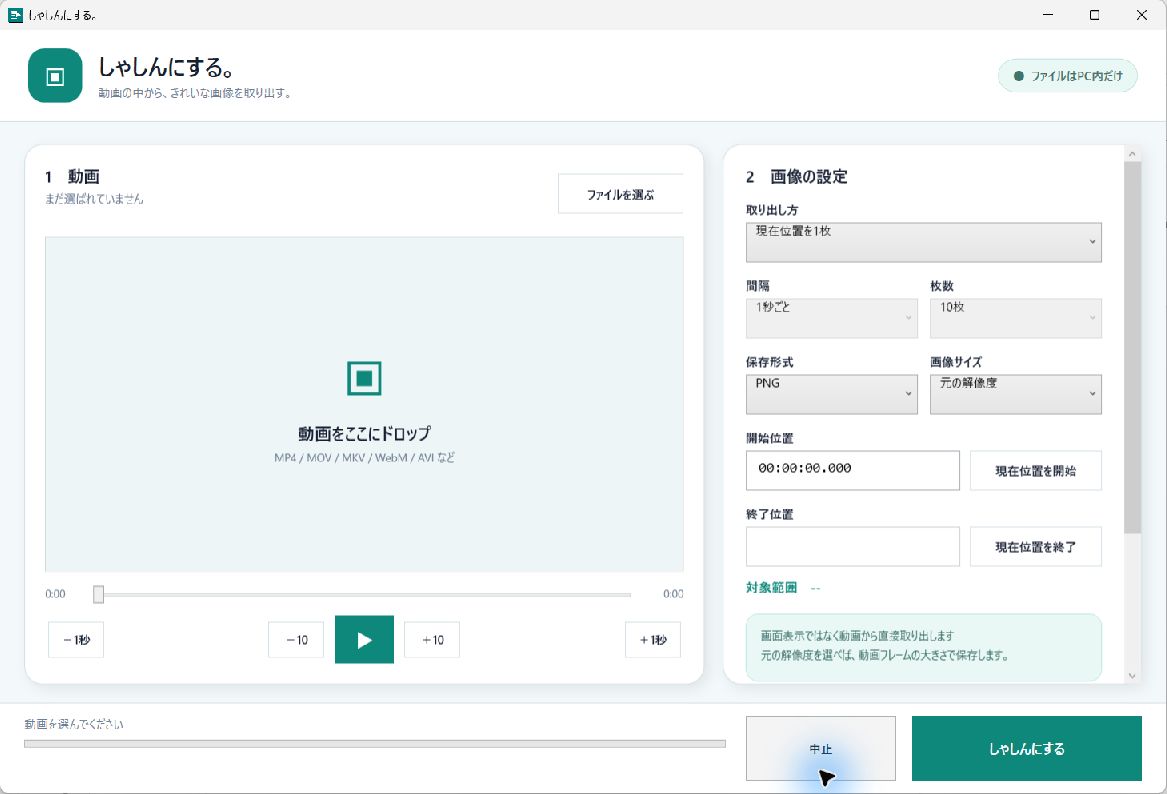Click the bottom progress bar
The height and width of the screenshot is (794, 1167).
tap(374, 743)
